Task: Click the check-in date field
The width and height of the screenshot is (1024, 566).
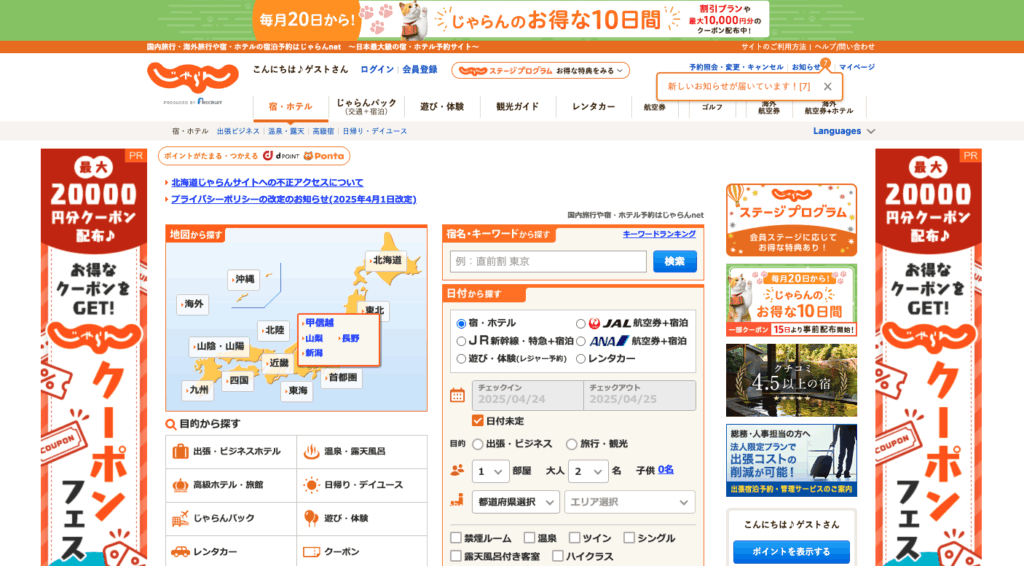Action: point(528,395)
